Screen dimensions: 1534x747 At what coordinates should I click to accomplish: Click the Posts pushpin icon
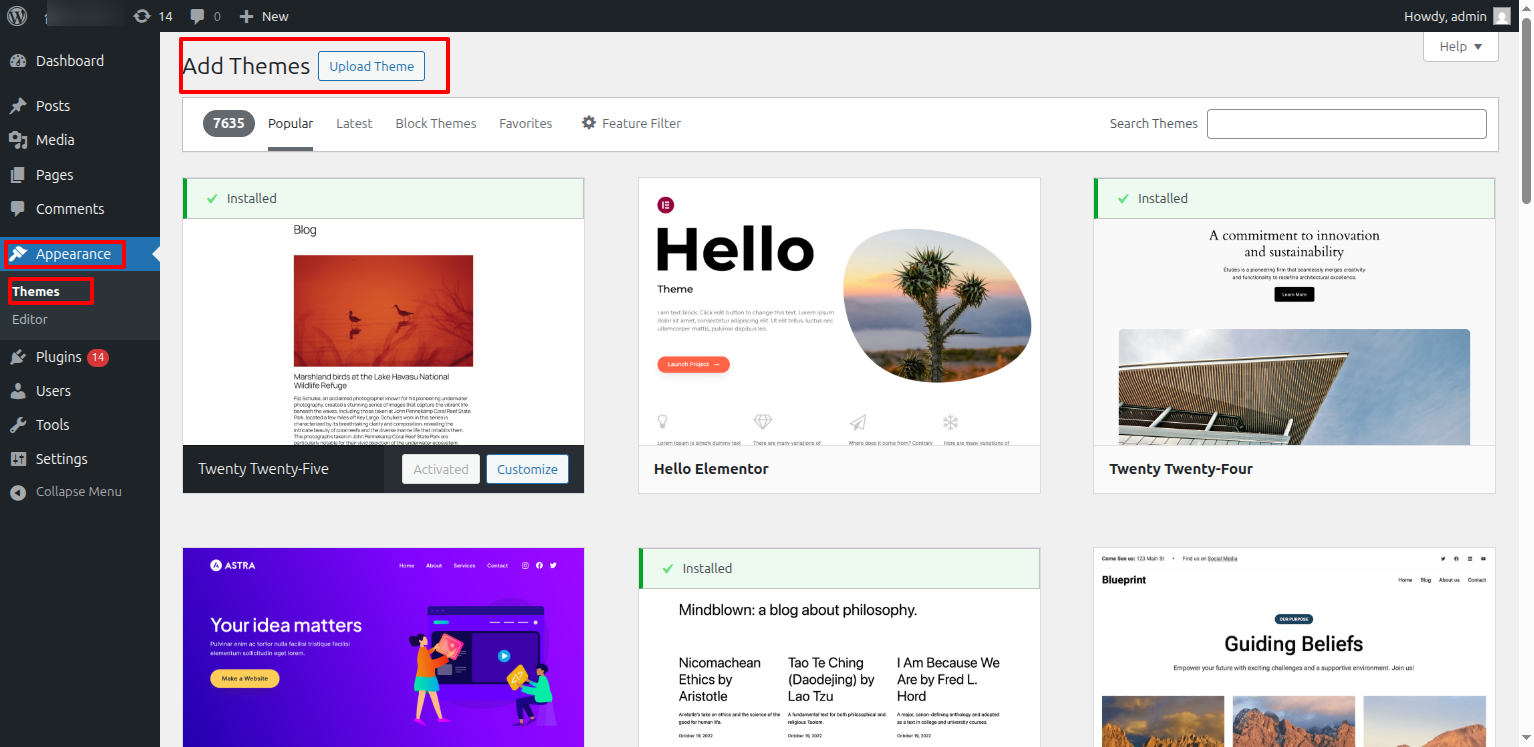(x=18, y=106)
